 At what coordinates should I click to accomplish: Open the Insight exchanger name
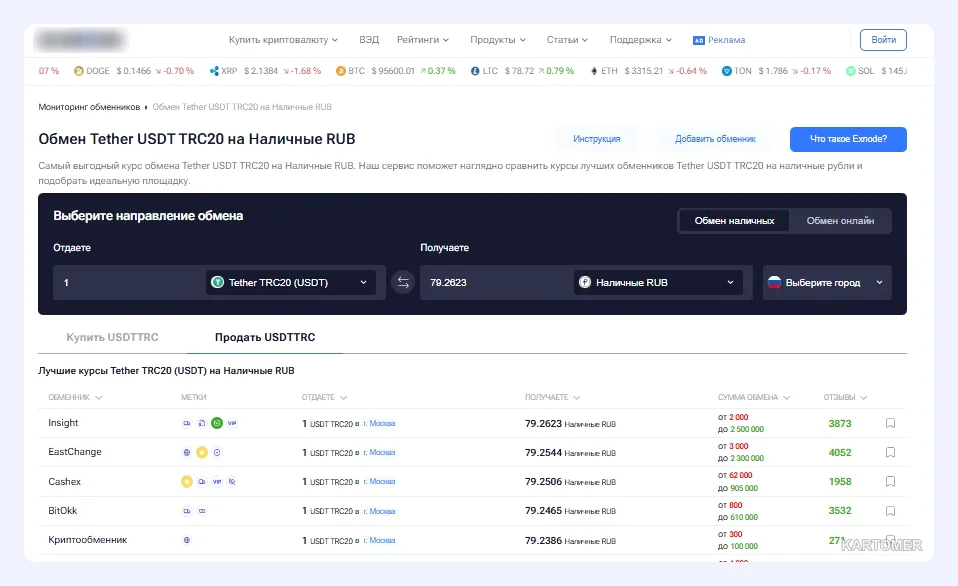pos(63,423)
